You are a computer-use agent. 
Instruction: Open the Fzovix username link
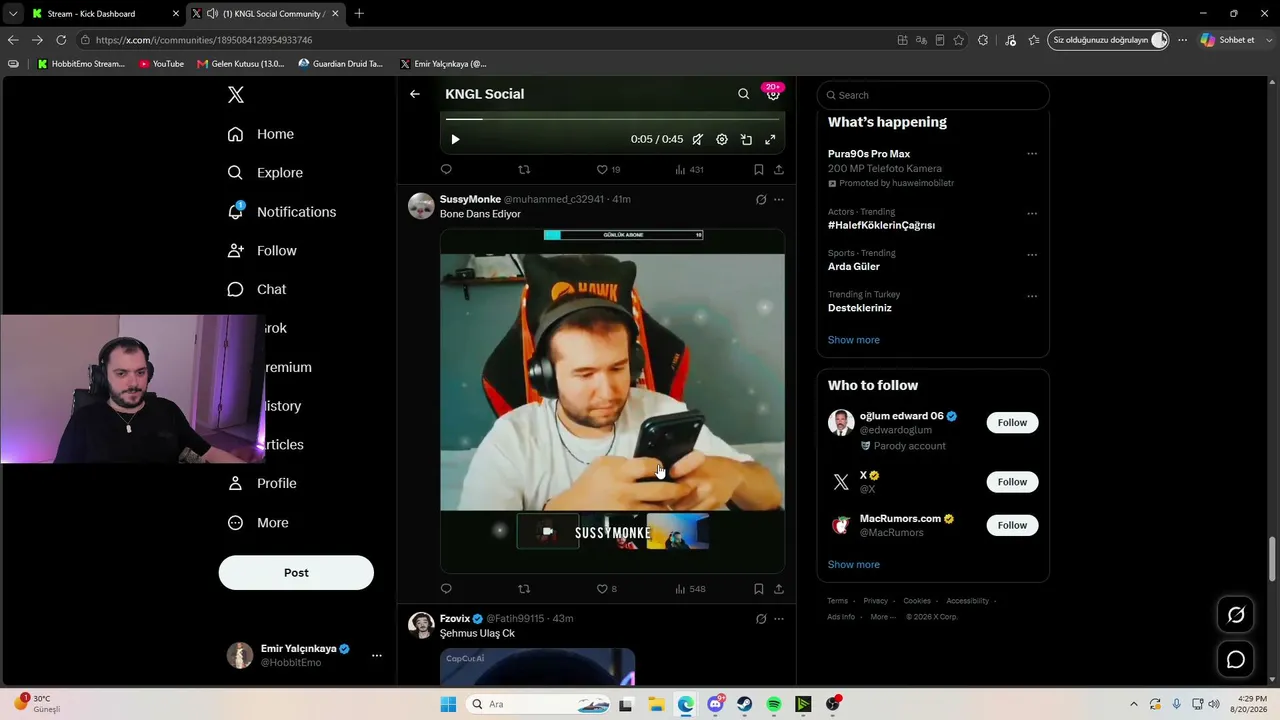tap(455, 619)
